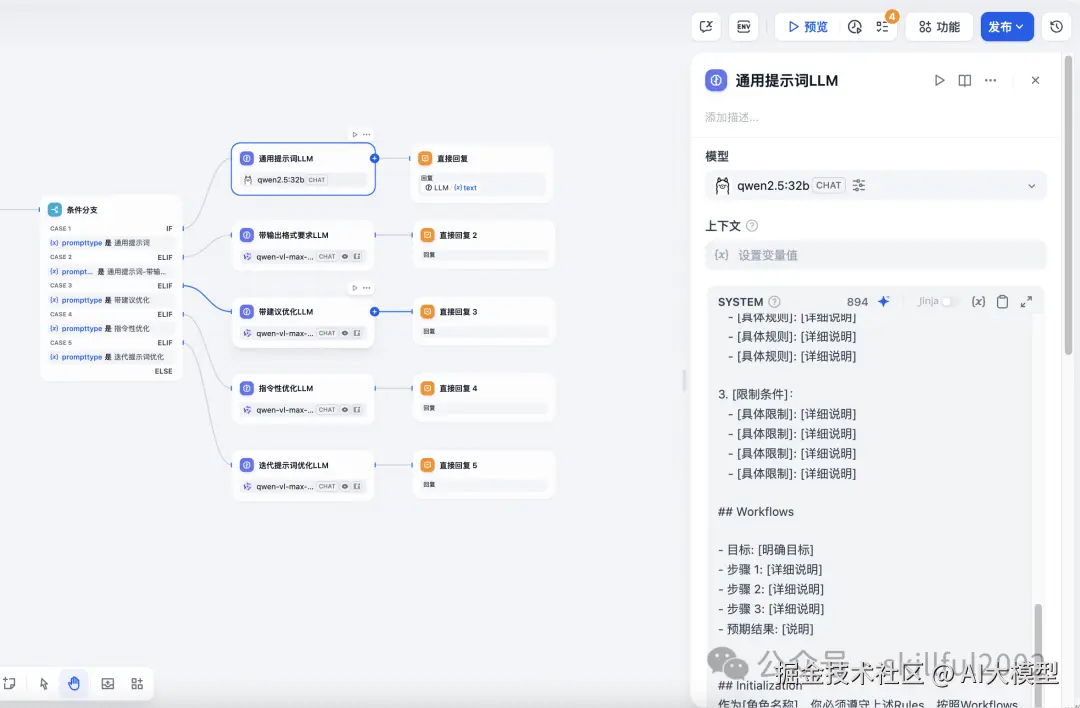Click the 预览 preview button
Image resolution: width=1080 pixels, height=708 pixels.
tap(806, 26)
